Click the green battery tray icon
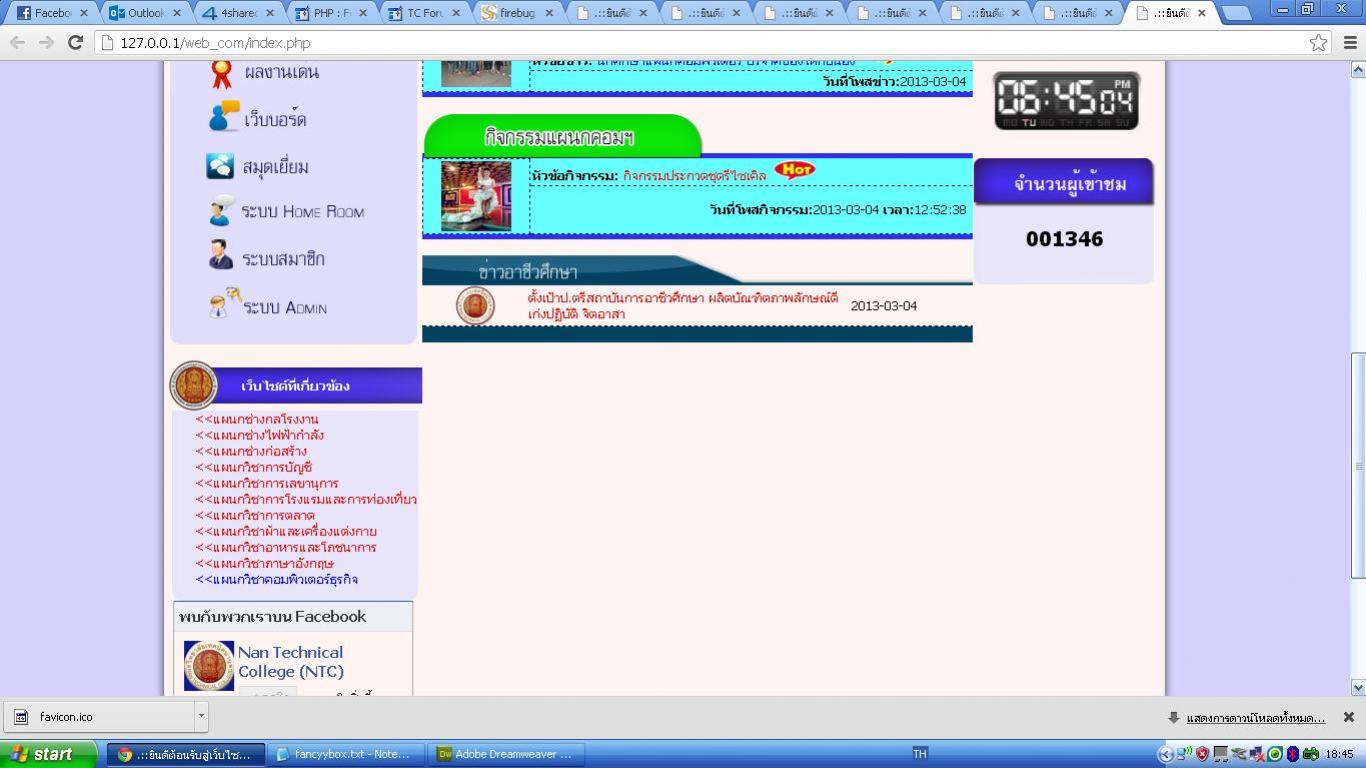The image size is (1366, 768). [x=1310, y=754]
